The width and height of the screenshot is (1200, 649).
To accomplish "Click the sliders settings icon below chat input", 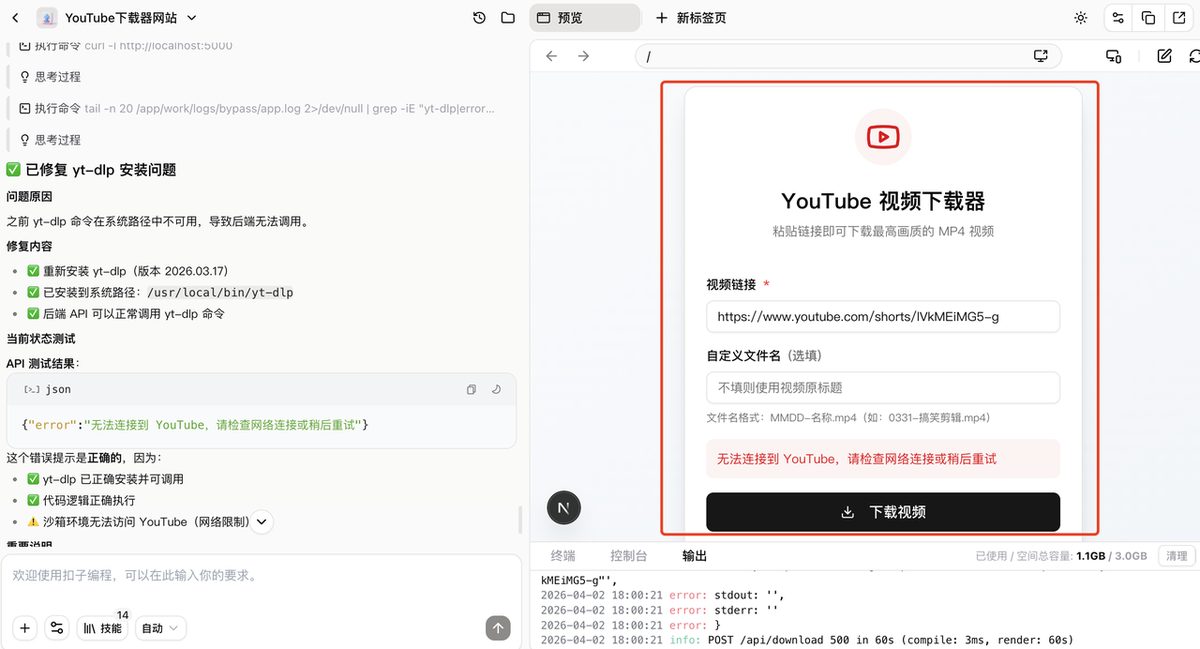I will click(57, 628).
